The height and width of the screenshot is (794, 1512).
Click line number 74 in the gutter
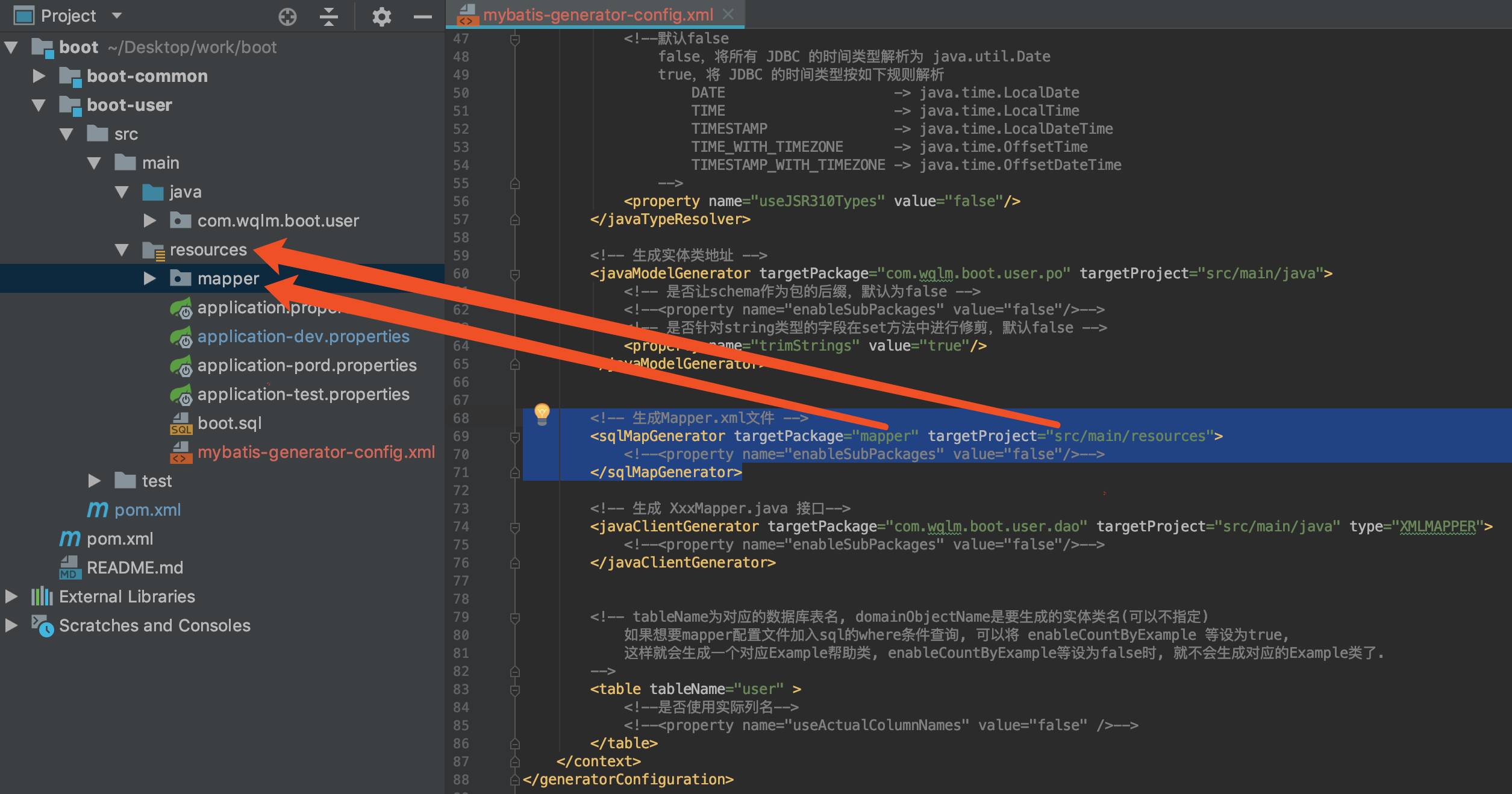[x=461, y=527]
